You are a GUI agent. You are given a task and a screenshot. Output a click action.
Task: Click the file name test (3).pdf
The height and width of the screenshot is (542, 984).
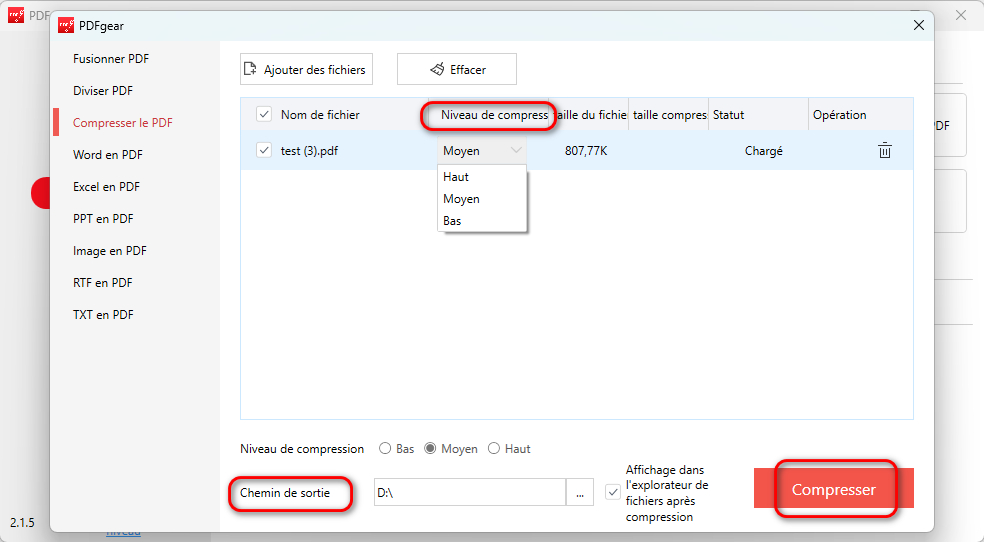tap(309, 151)
